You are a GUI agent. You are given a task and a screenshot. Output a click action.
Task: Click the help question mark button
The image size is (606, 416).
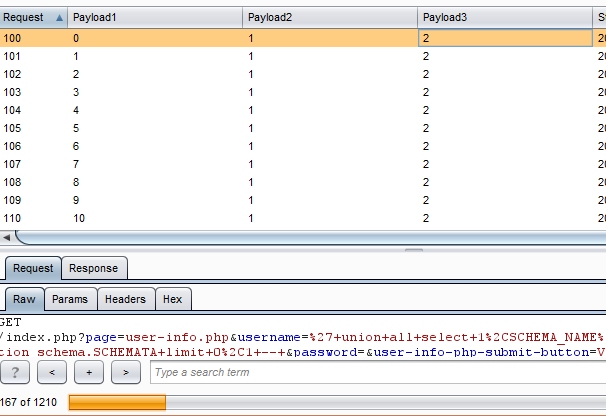[x=15, y=372]
